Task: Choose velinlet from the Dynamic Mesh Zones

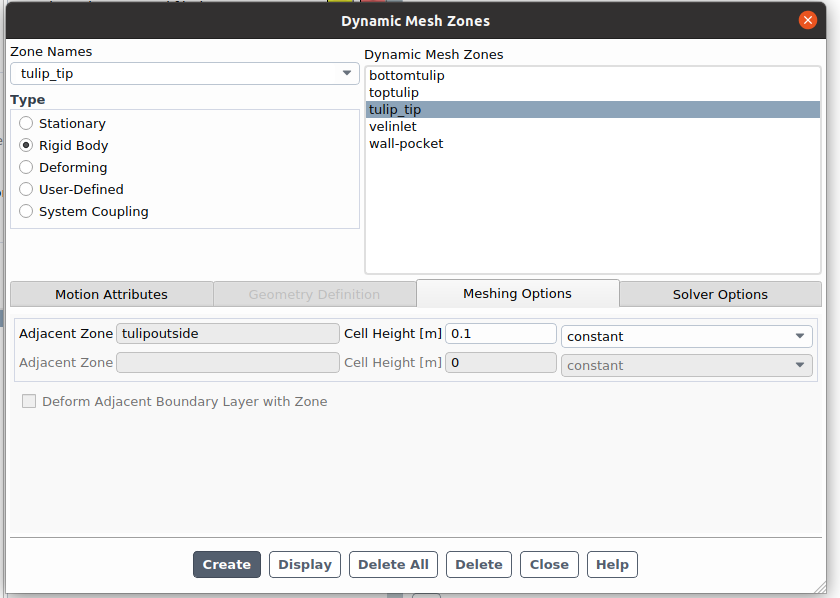Action: click(392, 126)
